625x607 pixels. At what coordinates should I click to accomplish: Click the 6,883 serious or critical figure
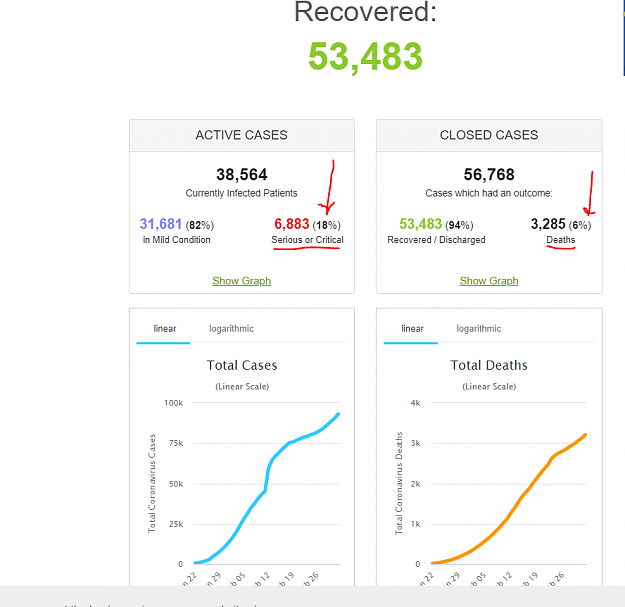[x=291, y=224]
